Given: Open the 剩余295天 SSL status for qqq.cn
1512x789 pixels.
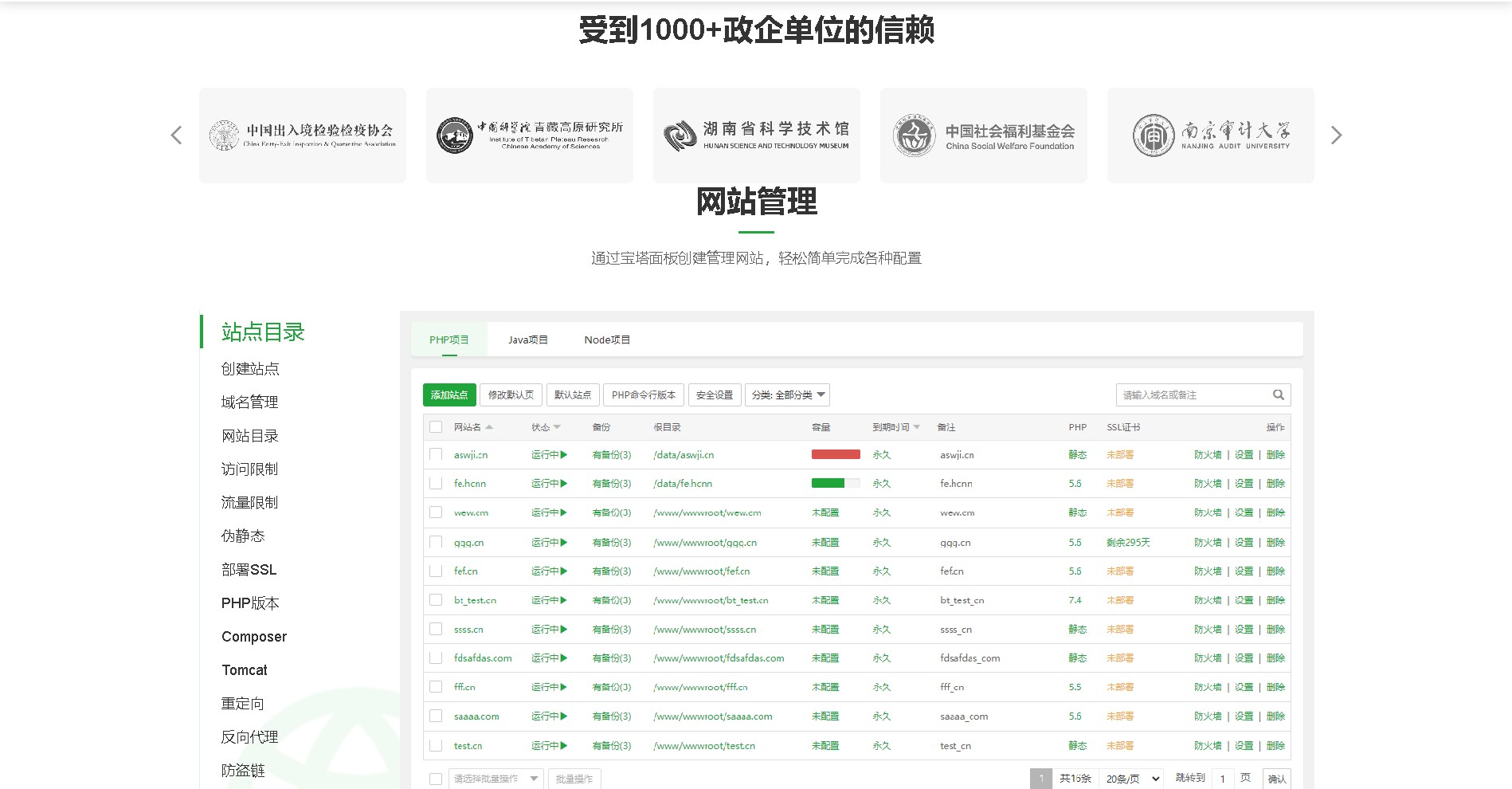Looking at the screenshot, I should [1128, 543].
